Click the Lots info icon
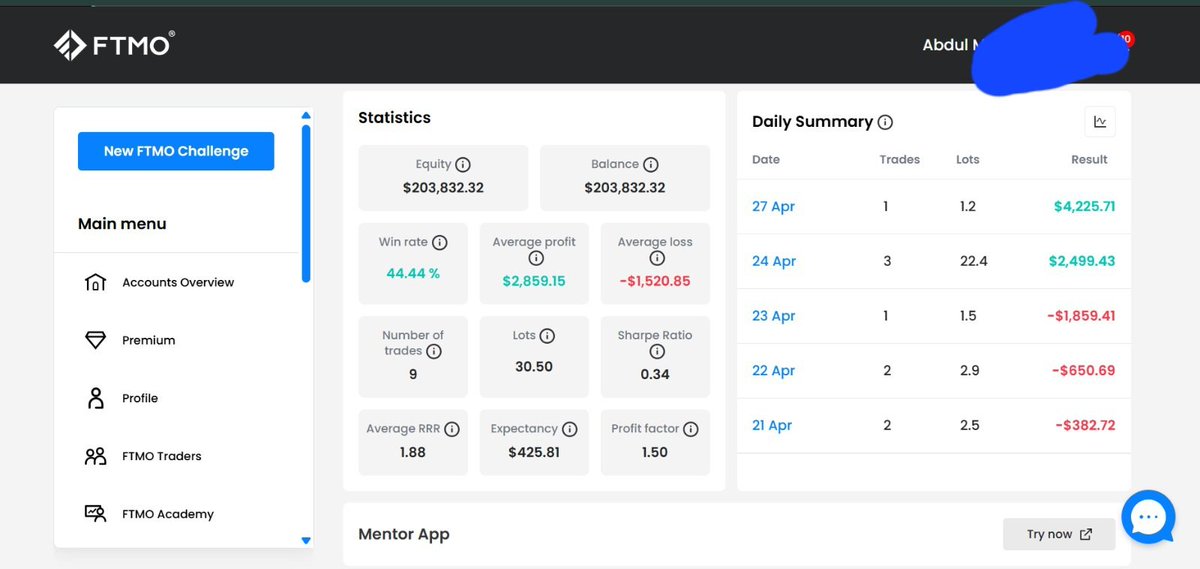1200x569 pixels. (547, 336)
